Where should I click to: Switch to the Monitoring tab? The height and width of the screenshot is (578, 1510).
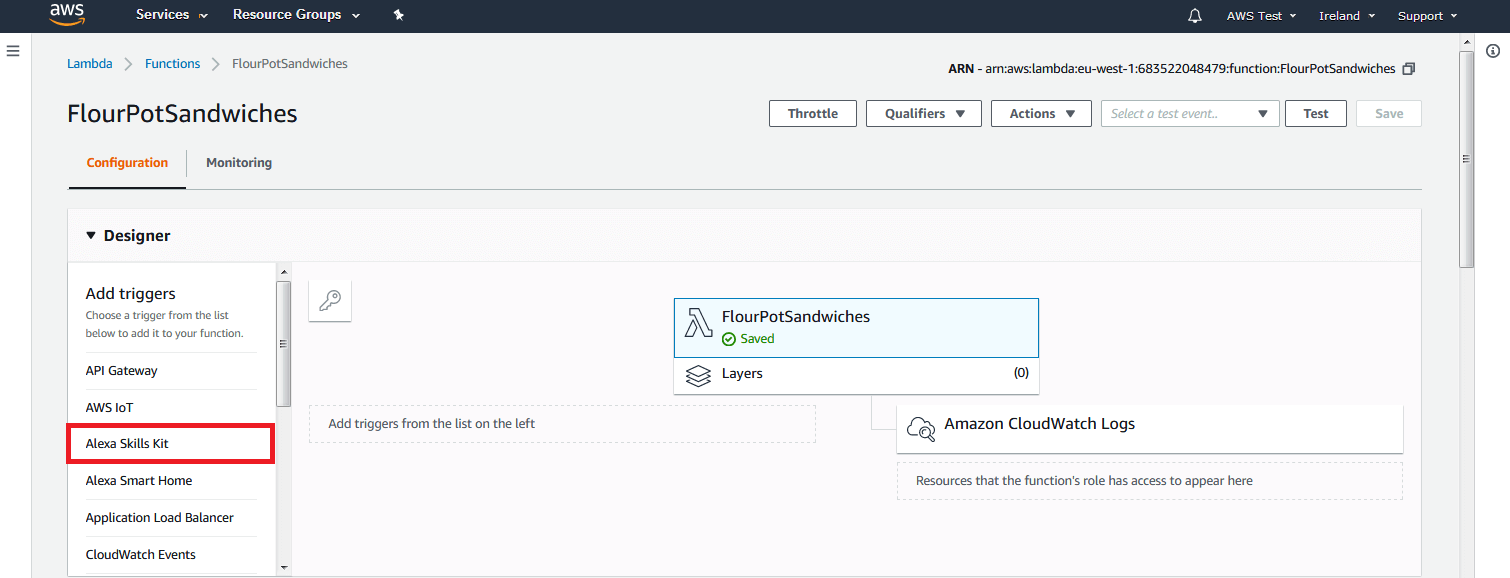[x=239, y=163]
